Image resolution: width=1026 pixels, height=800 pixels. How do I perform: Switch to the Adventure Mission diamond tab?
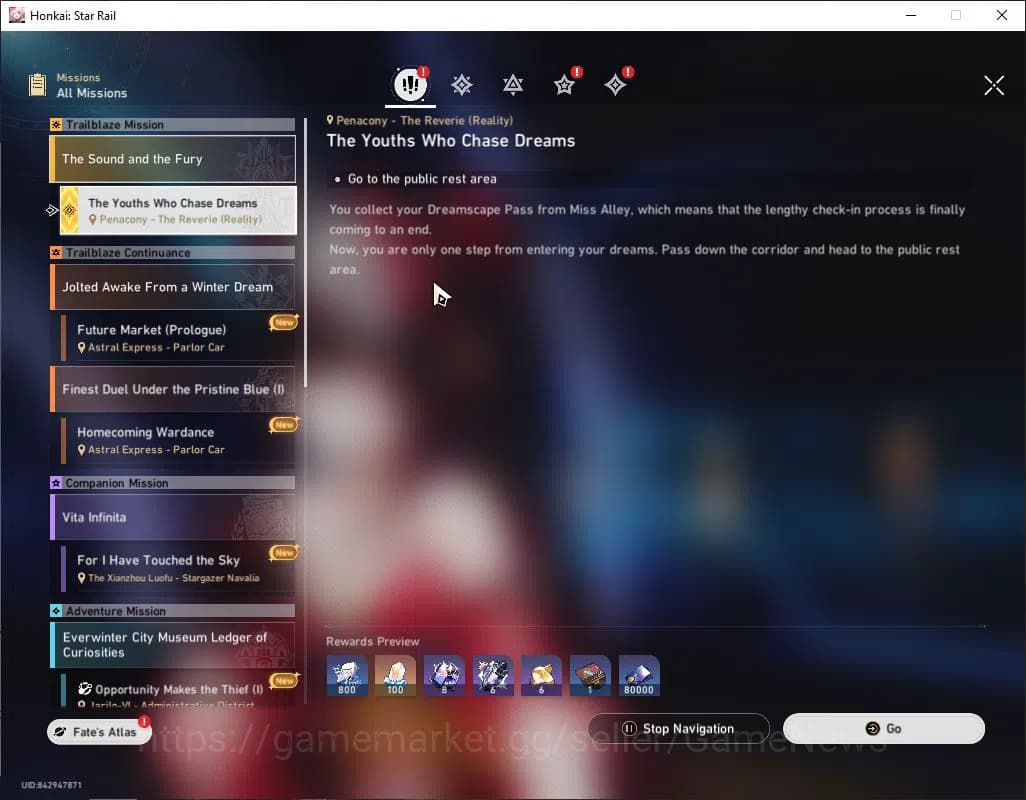[615, 85]
